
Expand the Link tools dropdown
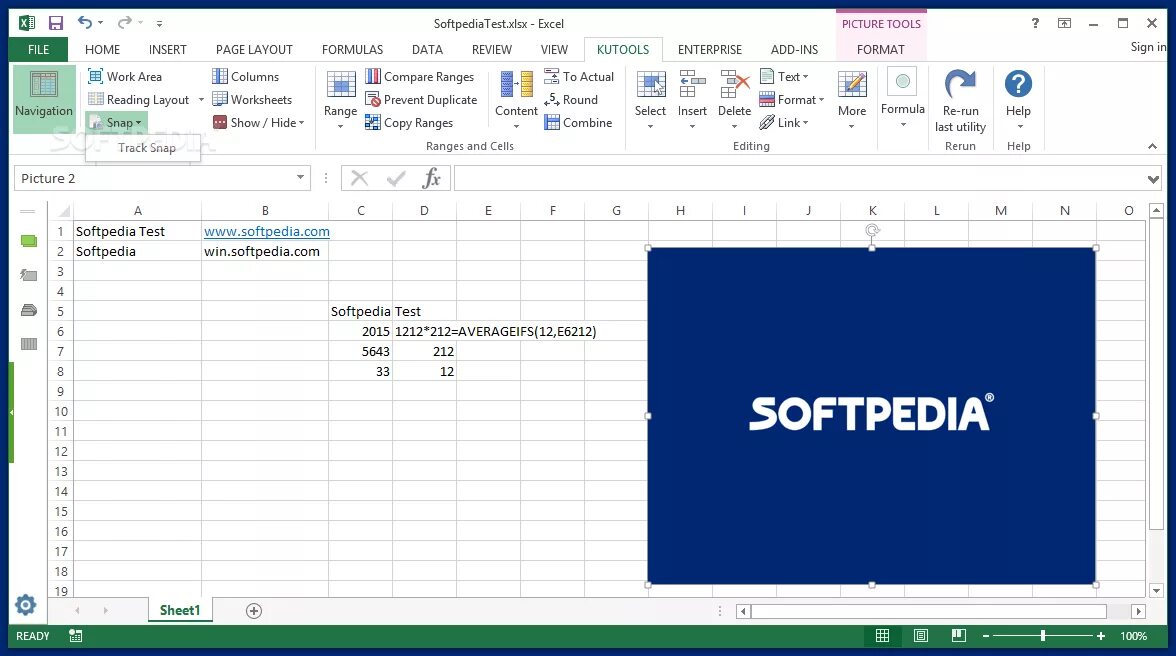point(784,123)
